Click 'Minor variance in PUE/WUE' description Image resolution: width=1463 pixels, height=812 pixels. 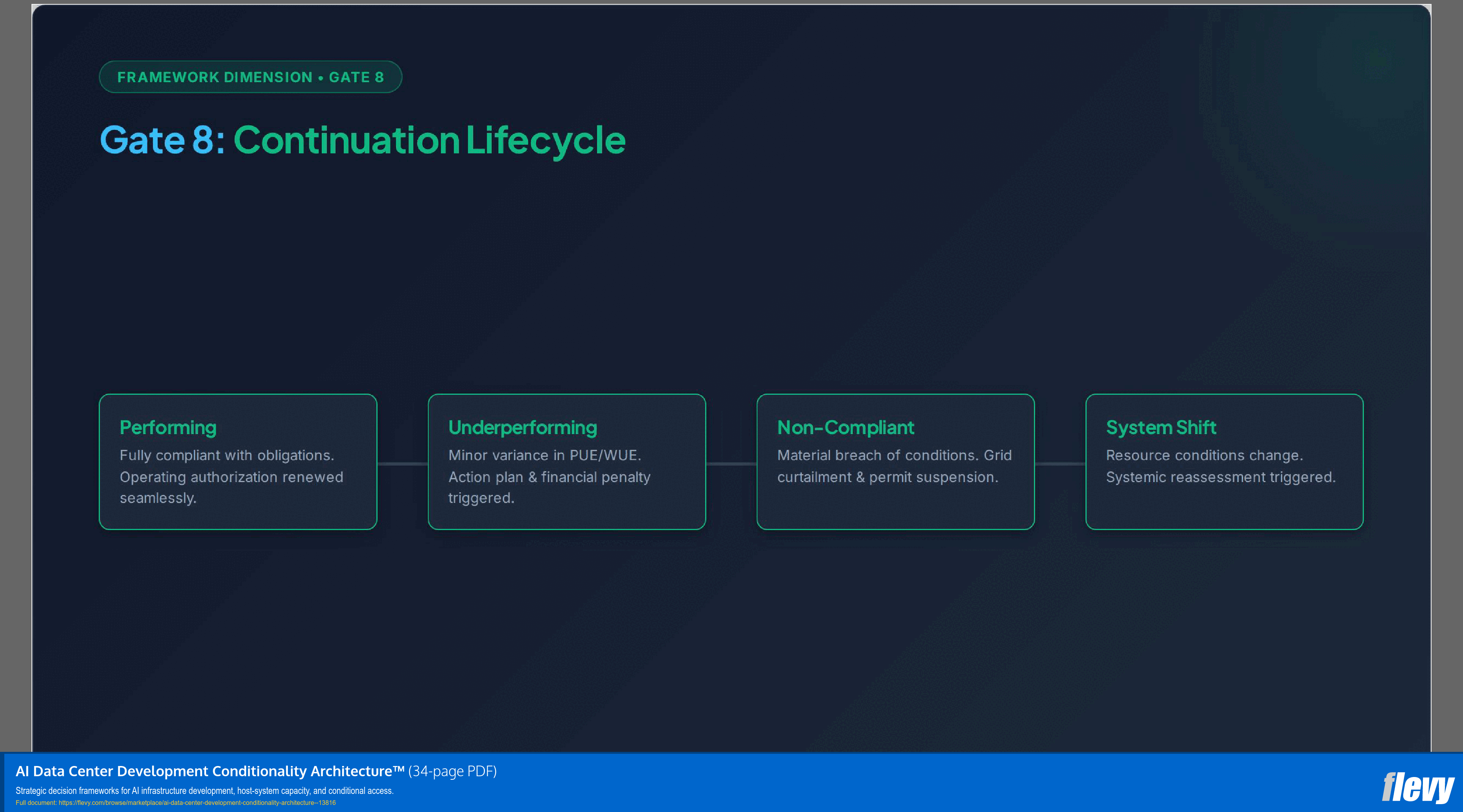point(549,477)
